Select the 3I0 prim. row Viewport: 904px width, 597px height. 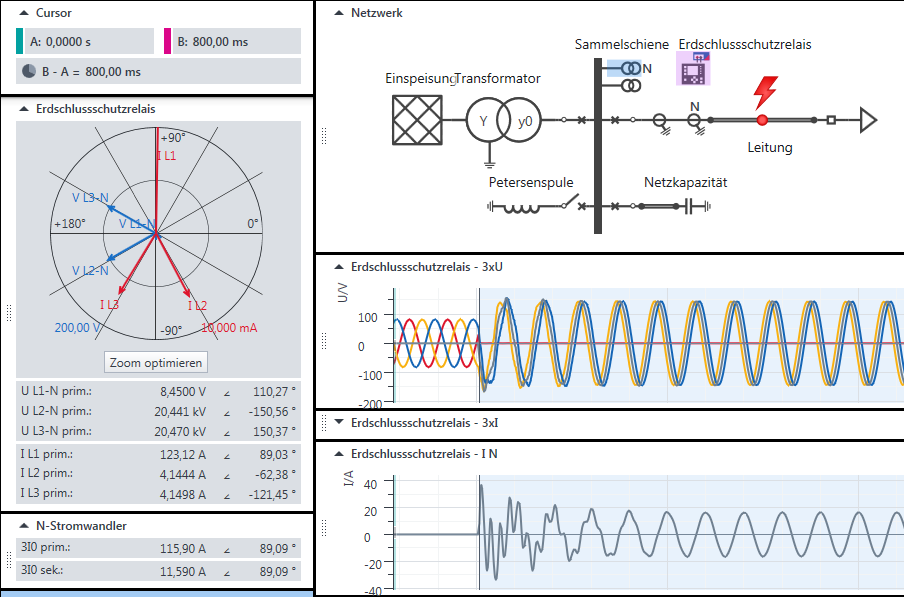tap(159, 548)
